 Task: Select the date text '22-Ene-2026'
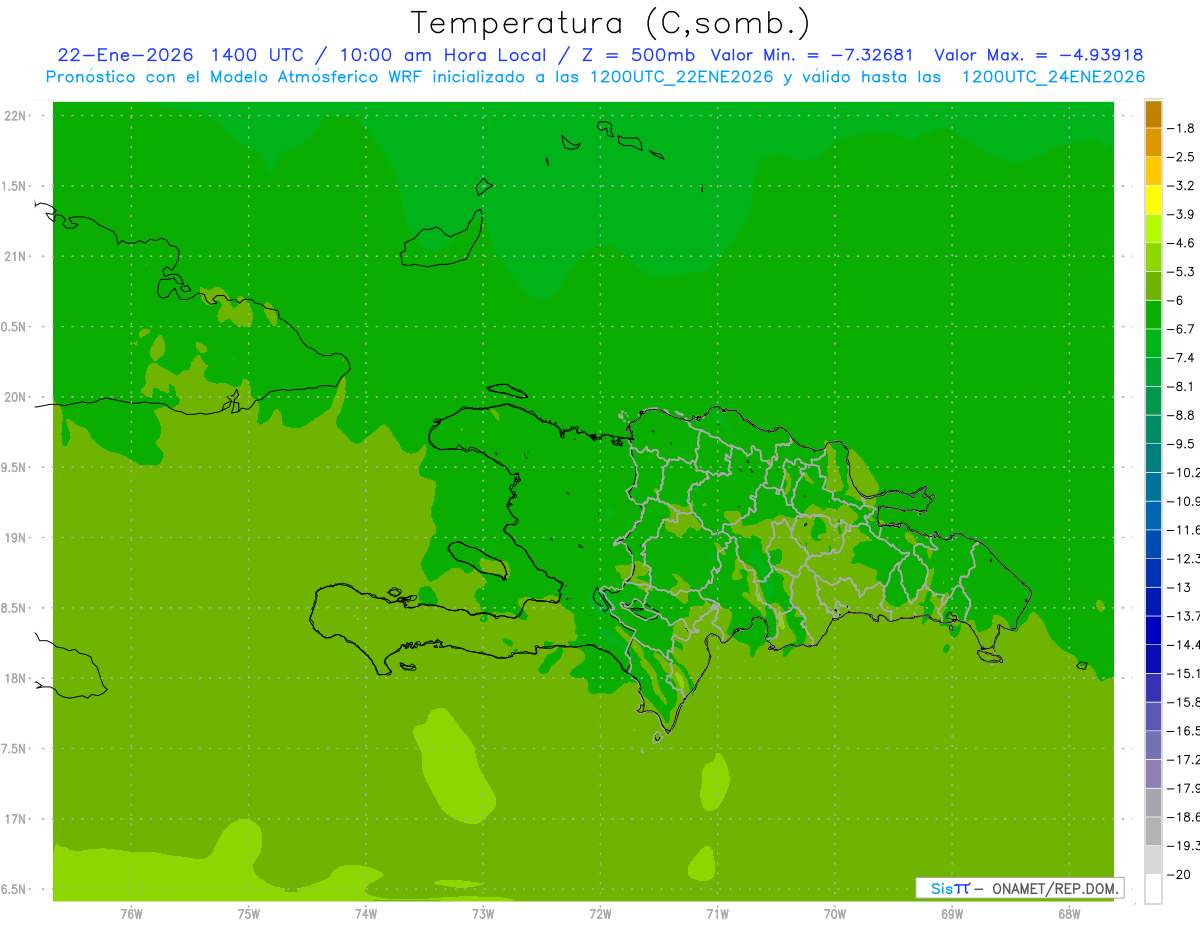click(x=125, y=55)
